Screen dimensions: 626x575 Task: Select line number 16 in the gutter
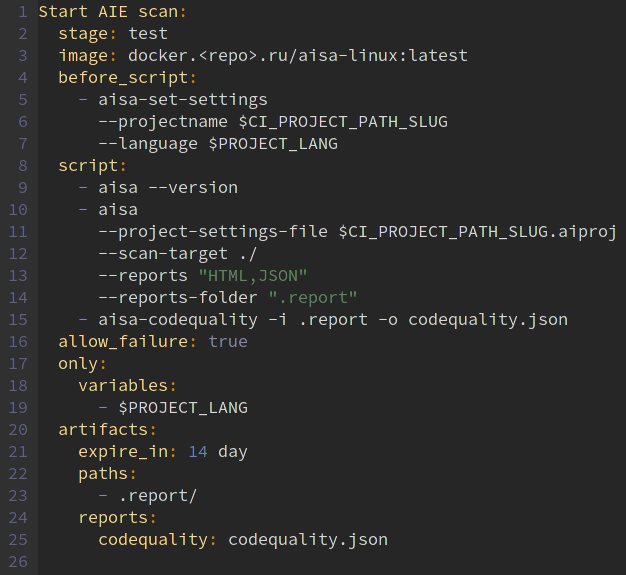(18, 341)
